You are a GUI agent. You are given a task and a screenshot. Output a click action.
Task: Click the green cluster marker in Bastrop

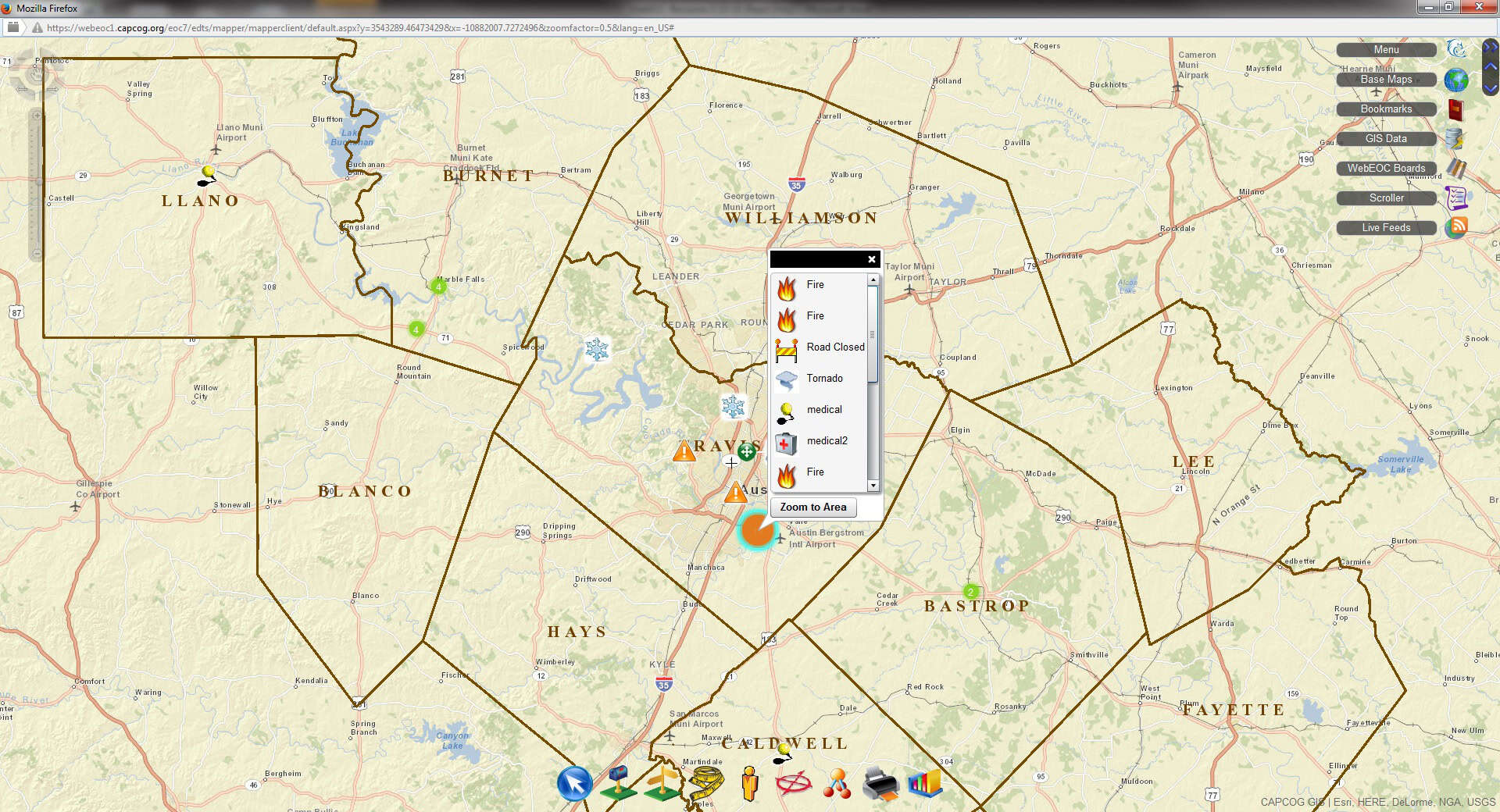[971, 592]
